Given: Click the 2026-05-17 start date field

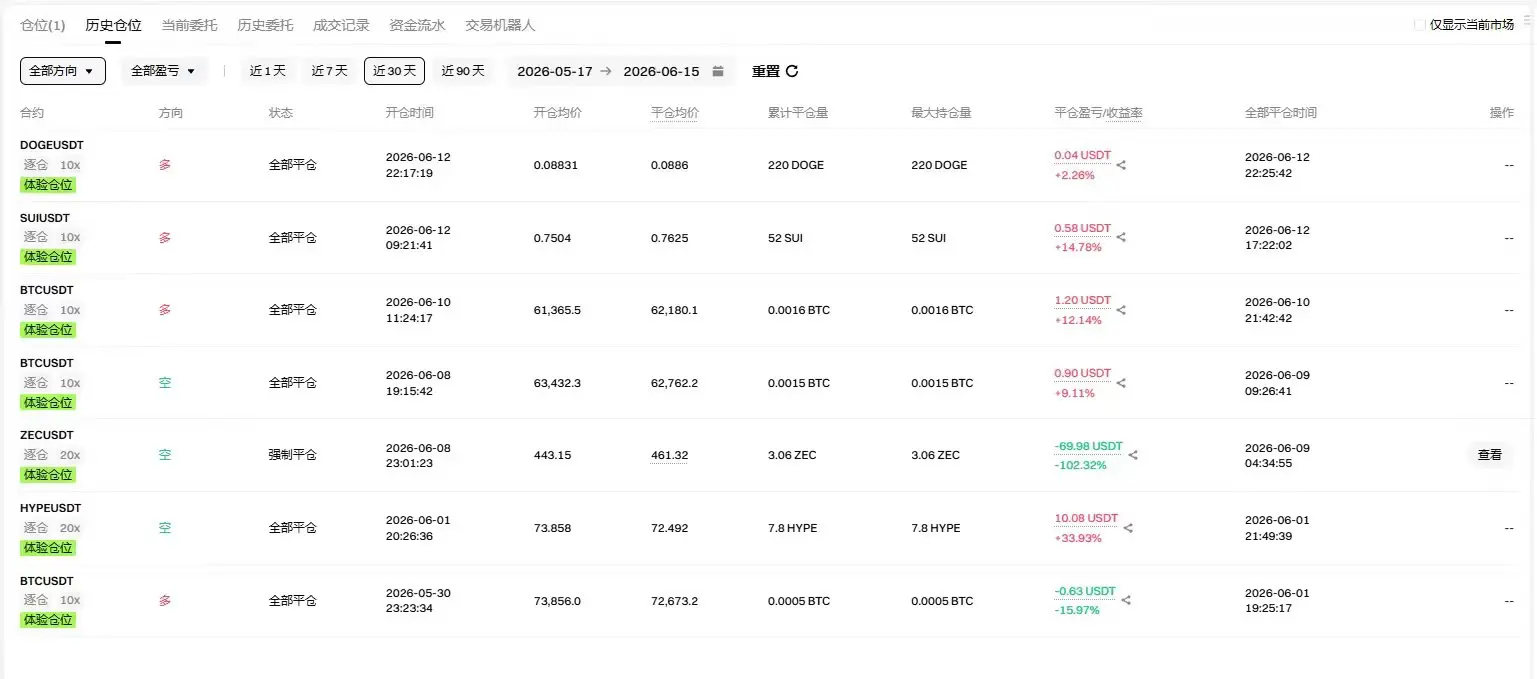Looking at the screenshot, I should 555,71.
